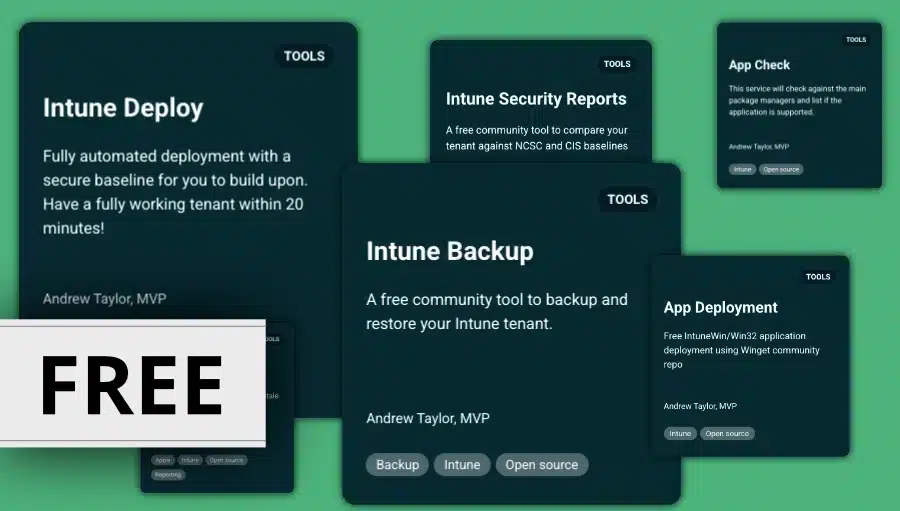Select Andrew Taylor, MVP on App Deployment card

tap(700, 406)
